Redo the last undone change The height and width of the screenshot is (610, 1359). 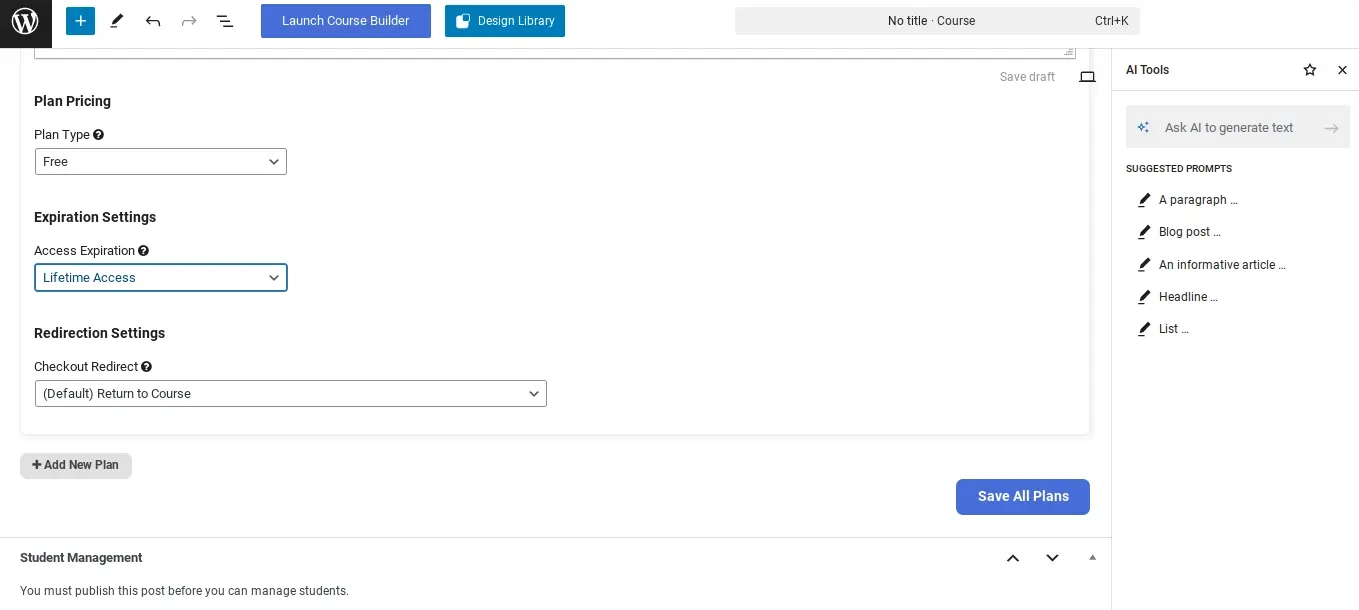[189, 20]
